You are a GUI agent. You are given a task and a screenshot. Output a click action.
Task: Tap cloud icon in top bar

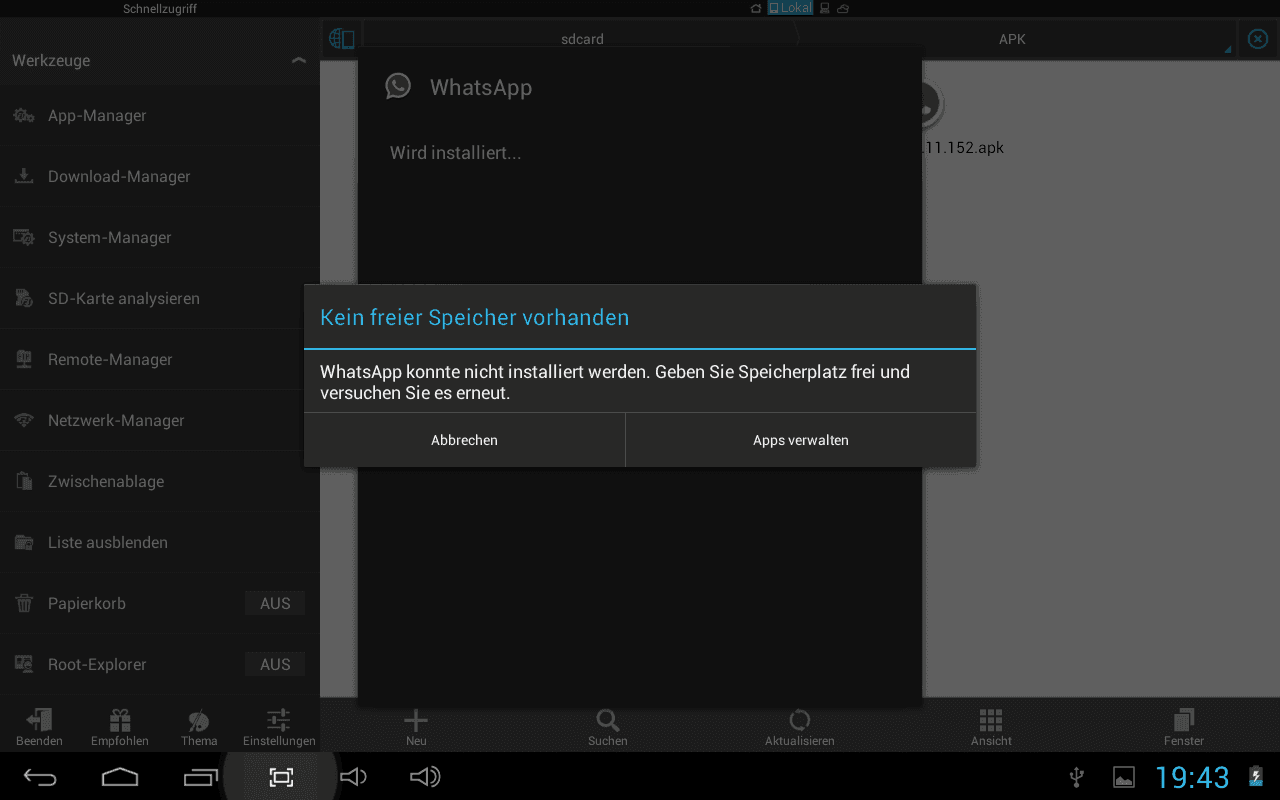[x=843, y=9]
